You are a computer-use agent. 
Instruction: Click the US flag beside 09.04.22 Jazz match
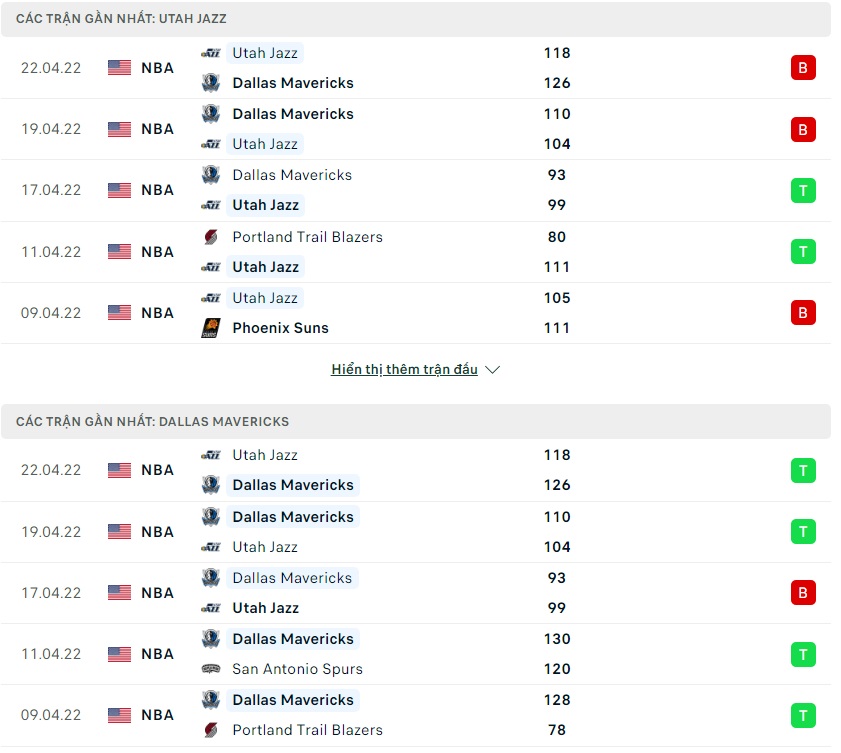119,313
